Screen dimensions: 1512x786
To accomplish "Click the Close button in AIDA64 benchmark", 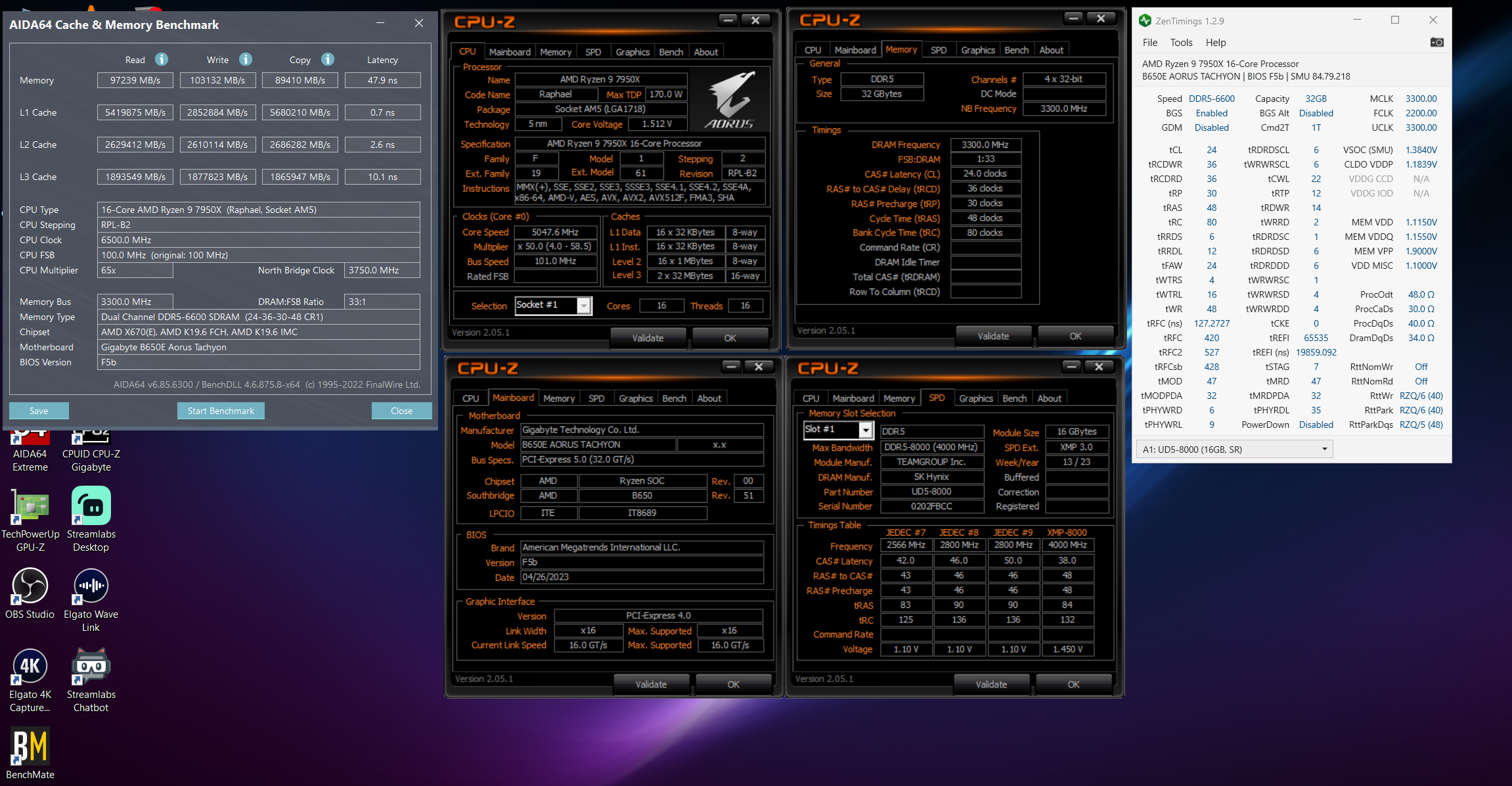I will [x=401, y=411].
